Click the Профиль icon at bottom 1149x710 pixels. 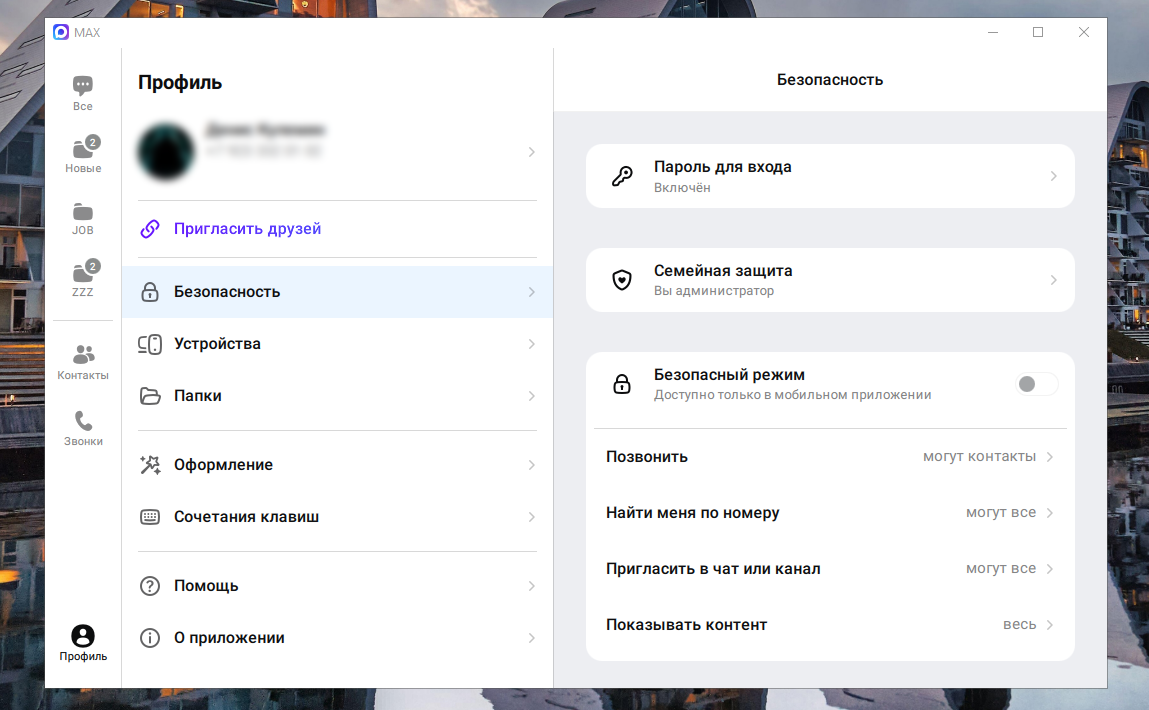pyautogui.click(x=83, y=636)
